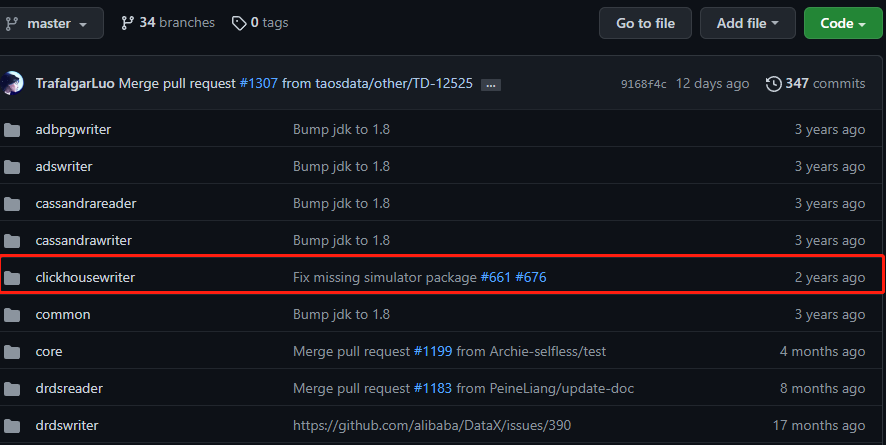The image size is (886, 445).
Task: Click the commit history clock icon
Action: tap(773, 84)
